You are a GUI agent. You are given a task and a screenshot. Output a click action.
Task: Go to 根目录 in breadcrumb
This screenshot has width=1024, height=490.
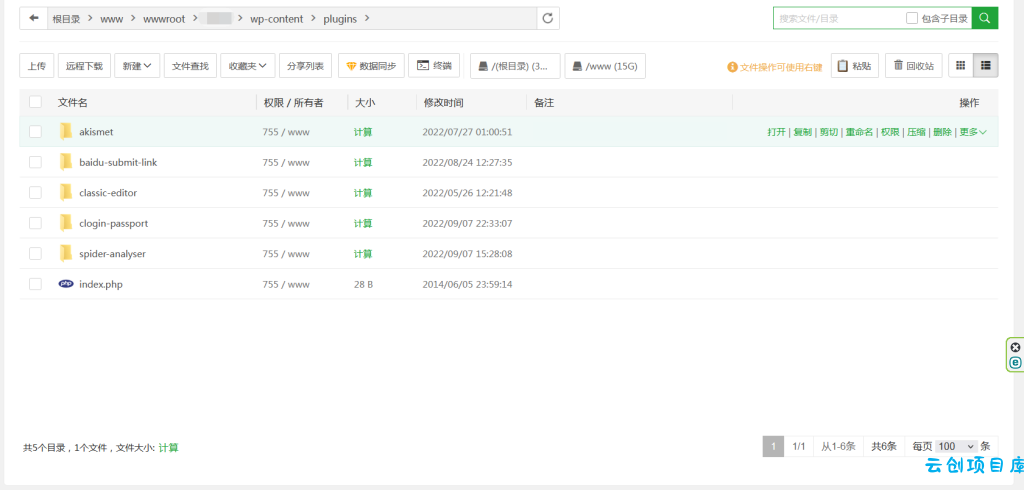point(66,19)
